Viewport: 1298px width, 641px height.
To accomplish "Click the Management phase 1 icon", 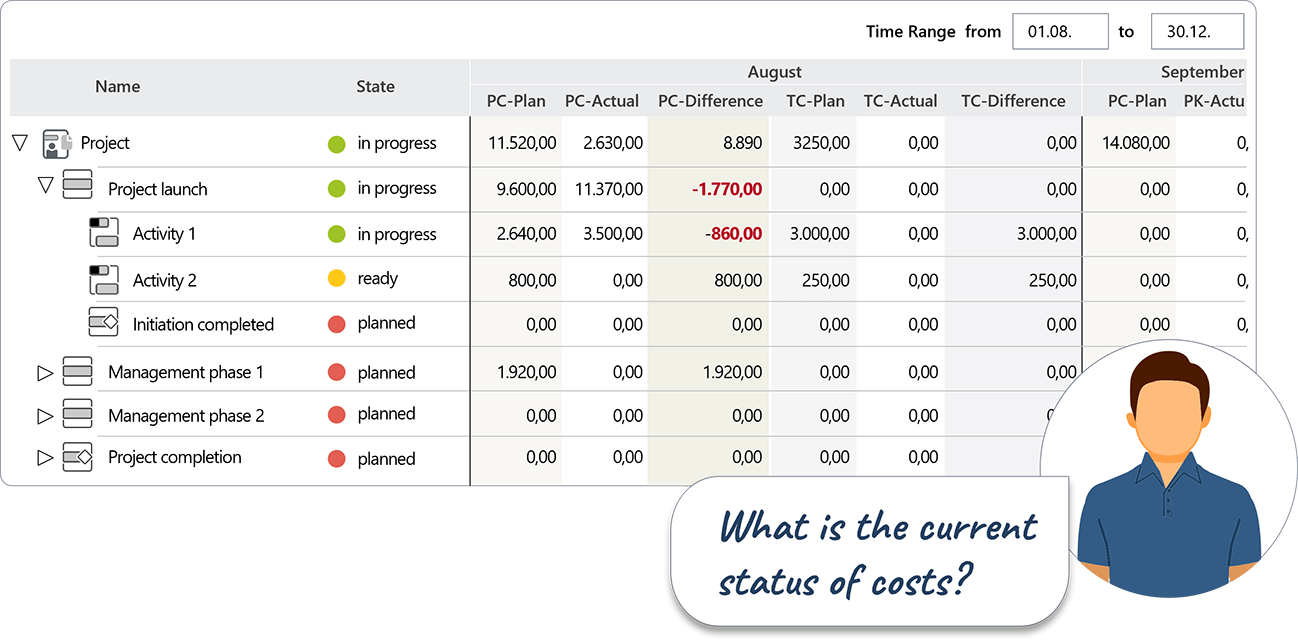I will (x=77, y=372).
